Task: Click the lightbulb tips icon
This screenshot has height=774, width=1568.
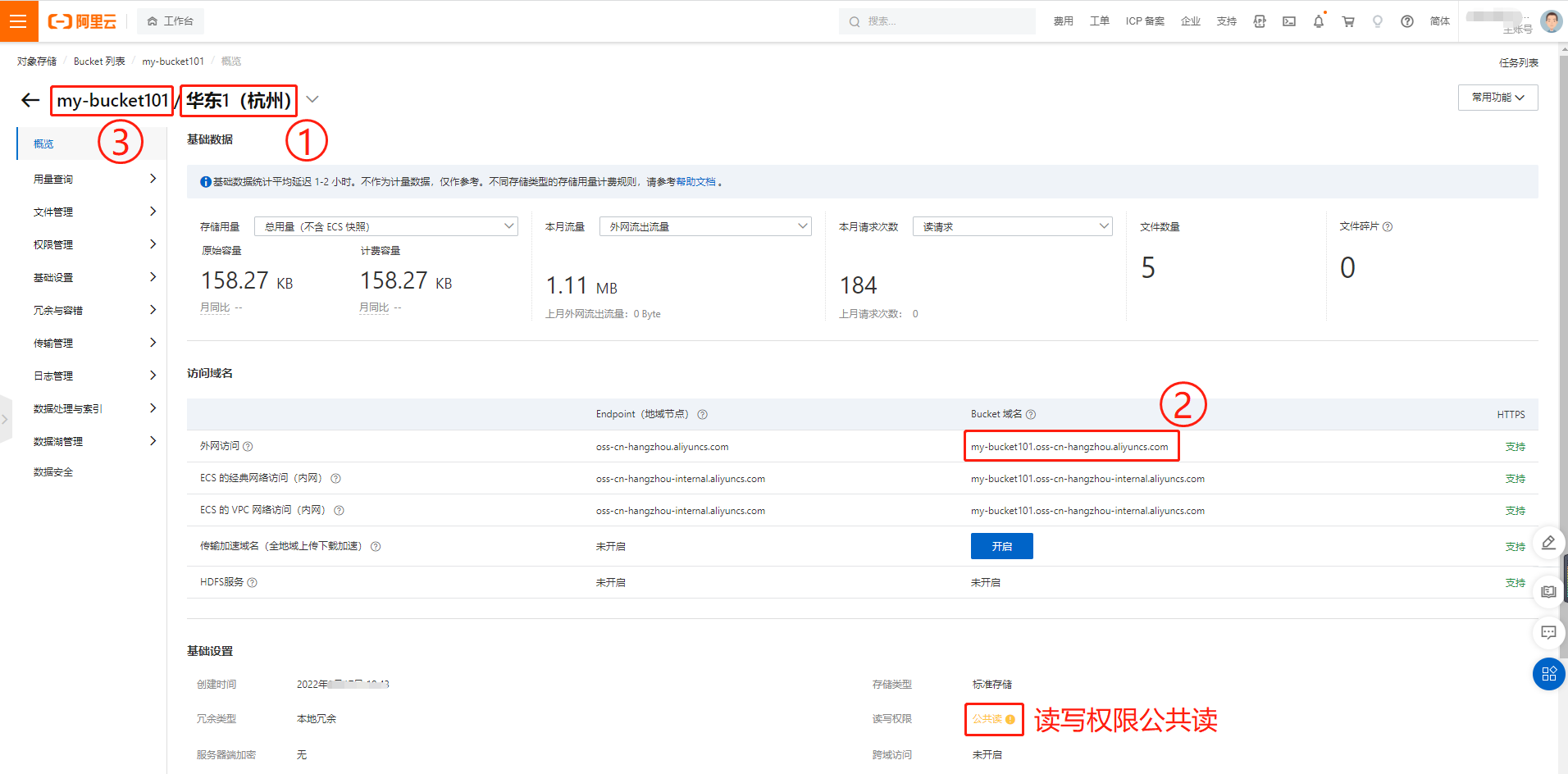Action: tap(1378, 21)
